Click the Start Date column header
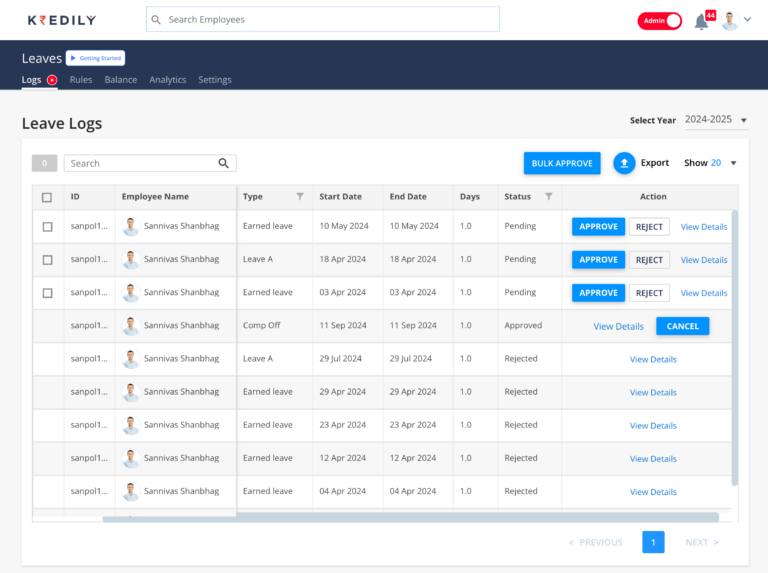The image size is (768, 573). click(340, 196)
